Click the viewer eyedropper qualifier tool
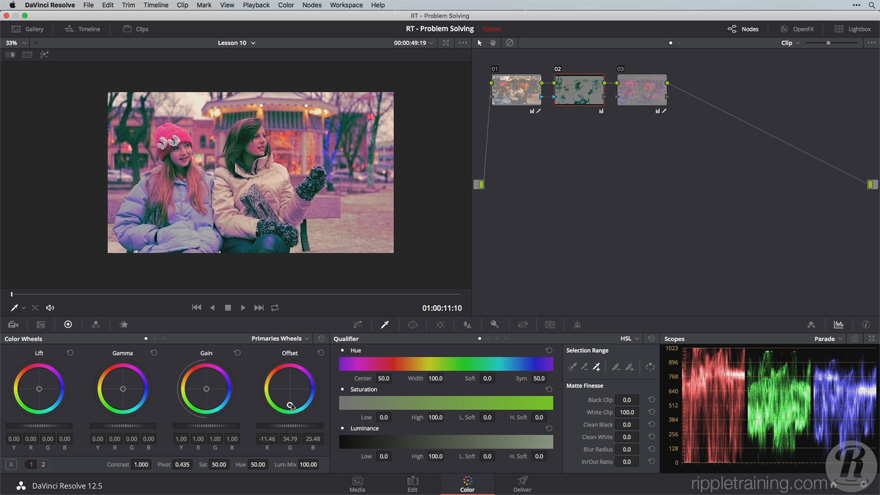Viewport: 880px width, 495px height. pyautogui.click(x=15, y=308)
